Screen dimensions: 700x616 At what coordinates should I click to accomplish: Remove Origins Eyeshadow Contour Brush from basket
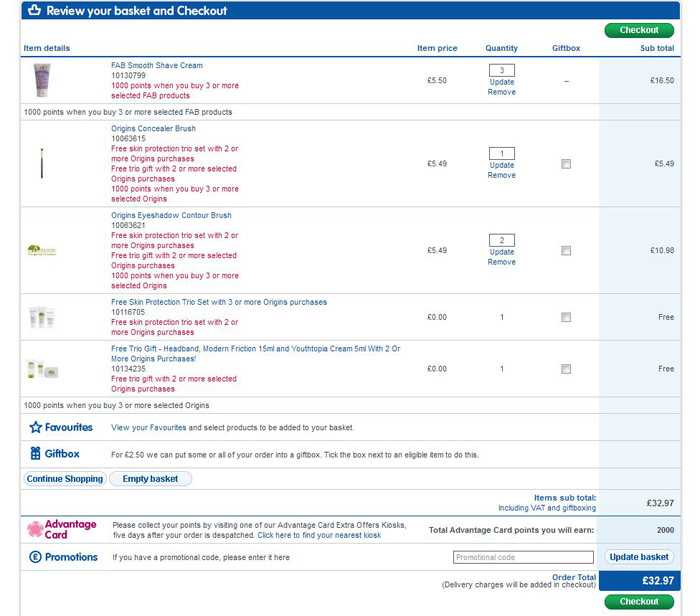502,262
